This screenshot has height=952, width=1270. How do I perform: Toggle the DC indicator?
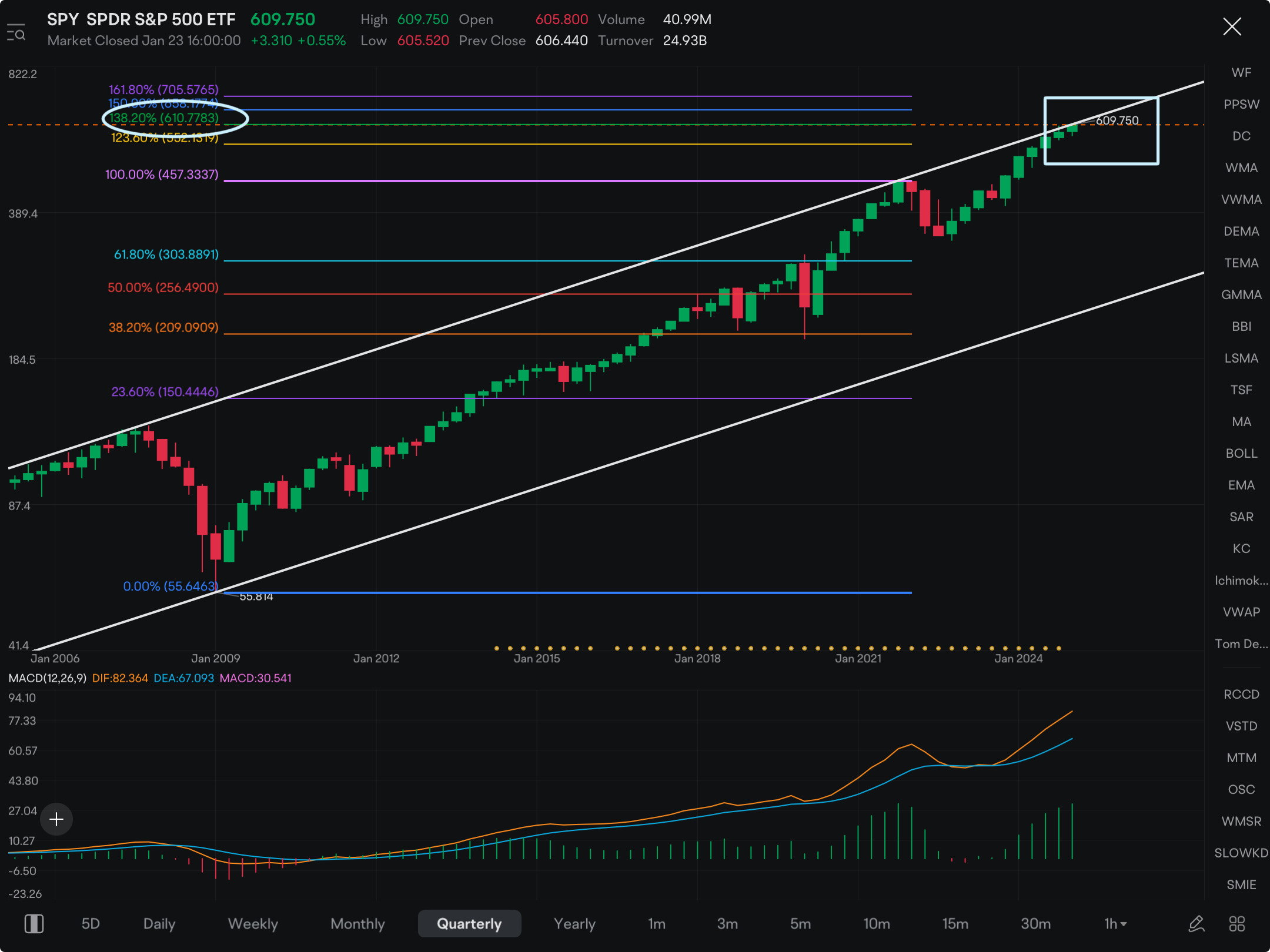(x=1241, y=136)
